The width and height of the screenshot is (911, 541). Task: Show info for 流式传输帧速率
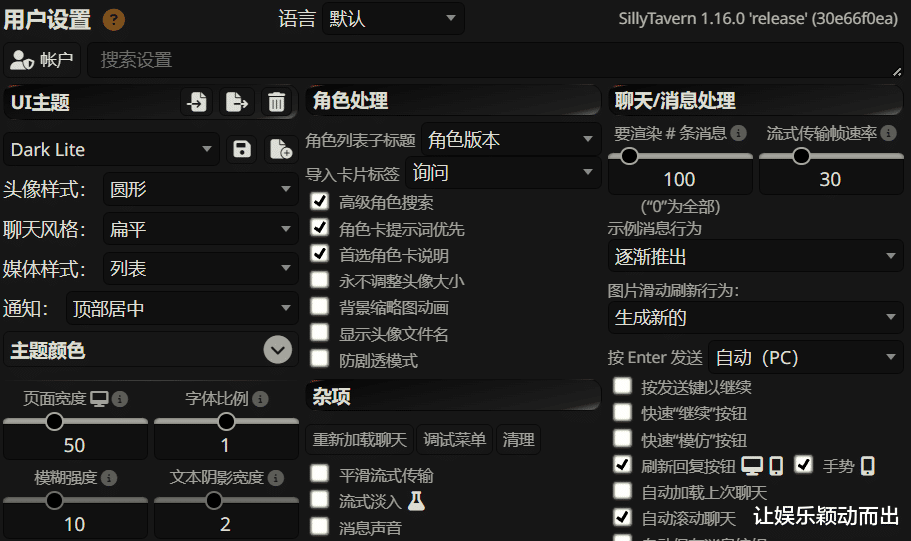(x=888, y=134)
